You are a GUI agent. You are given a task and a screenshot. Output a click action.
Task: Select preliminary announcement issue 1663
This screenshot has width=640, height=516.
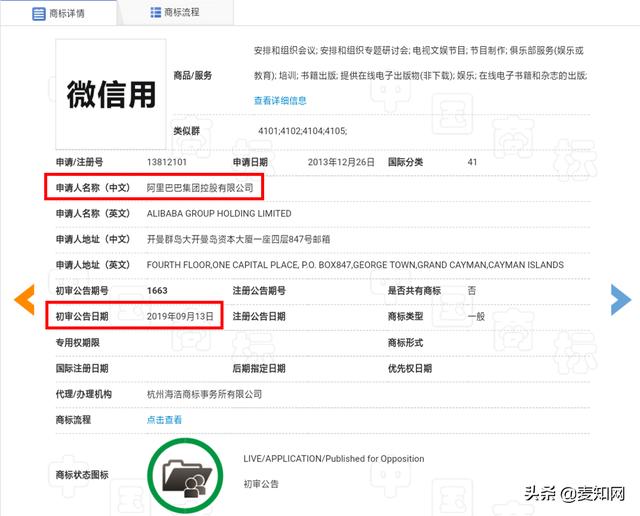[x=157, y=291]
